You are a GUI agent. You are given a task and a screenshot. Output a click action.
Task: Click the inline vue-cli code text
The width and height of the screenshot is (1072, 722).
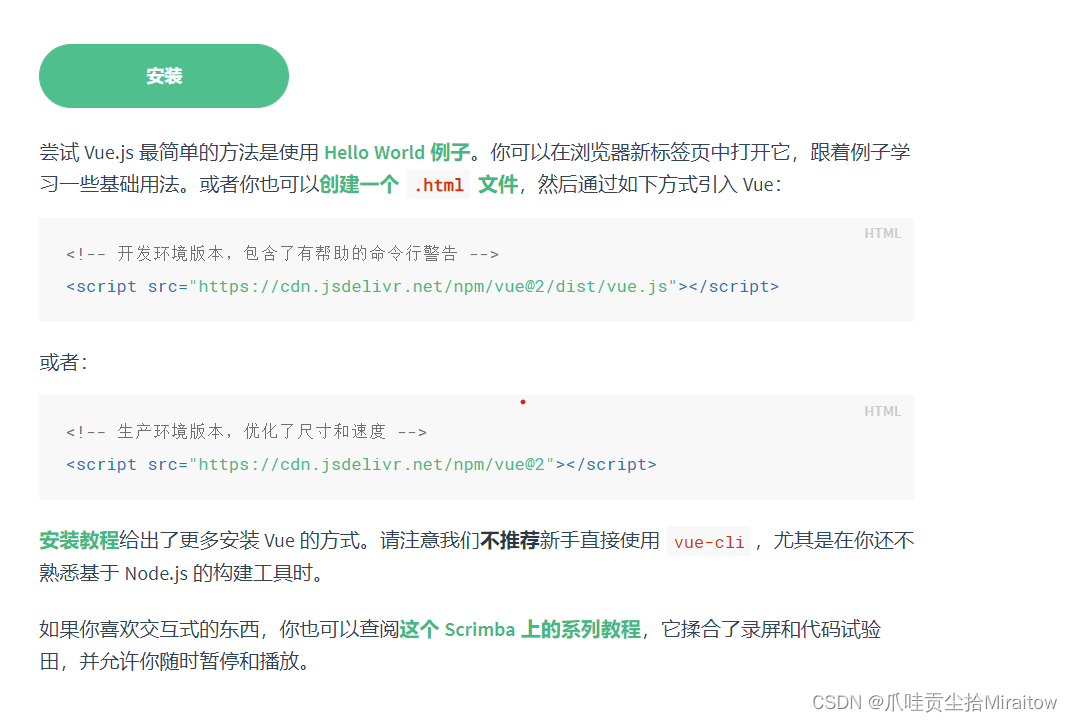(709, 542)
